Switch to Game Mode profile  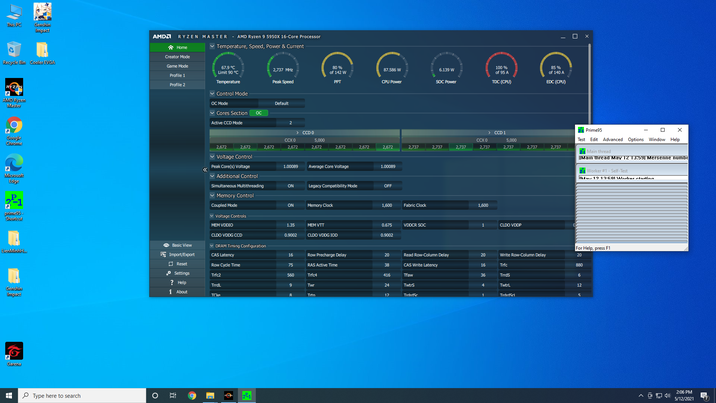click(177, 66)
